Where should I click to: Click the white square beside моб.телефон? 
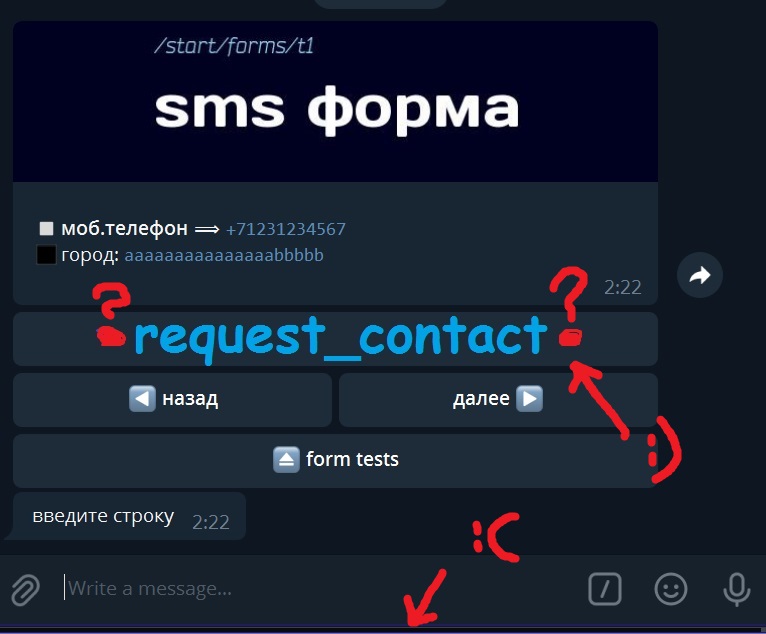tap(46, 229)
